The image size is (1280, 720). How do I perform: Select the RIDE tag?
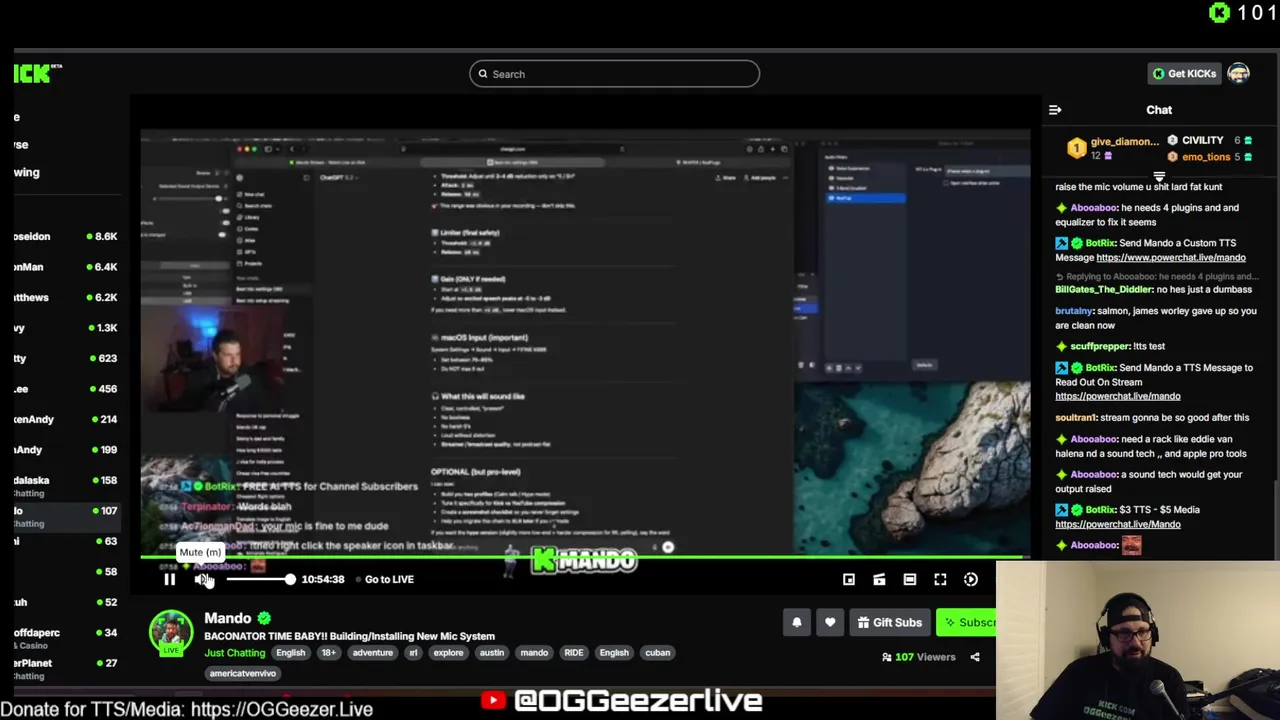[x=573, y=653]
